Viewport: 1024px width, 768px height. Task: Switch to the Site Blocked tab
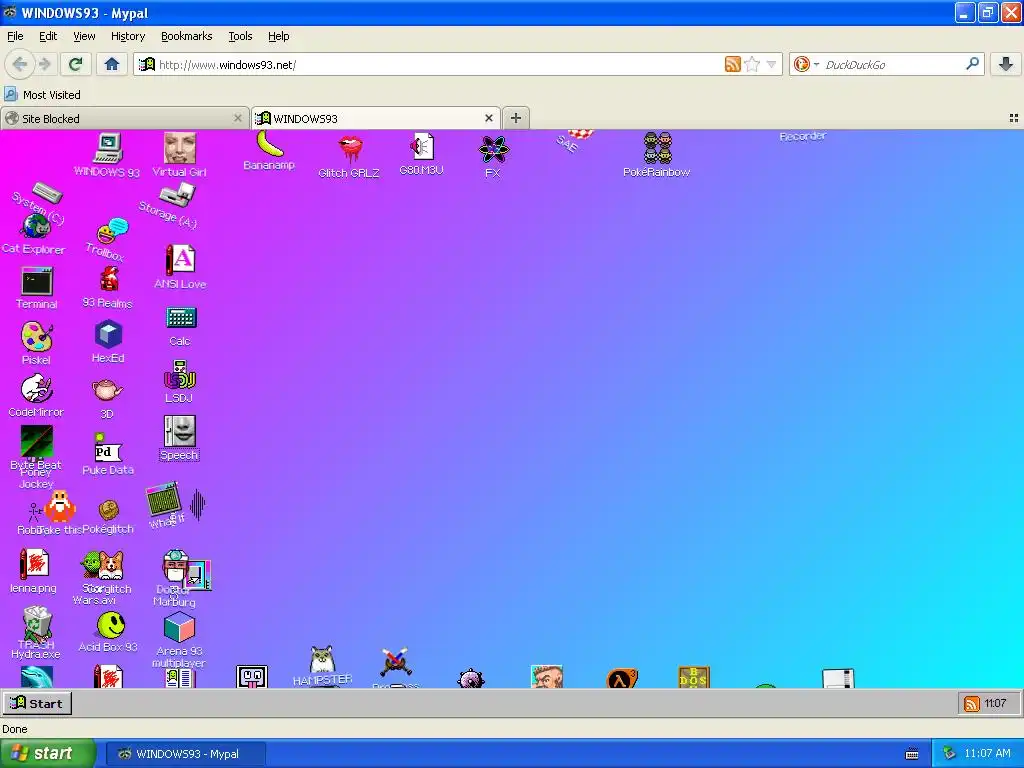pos(124,118)
